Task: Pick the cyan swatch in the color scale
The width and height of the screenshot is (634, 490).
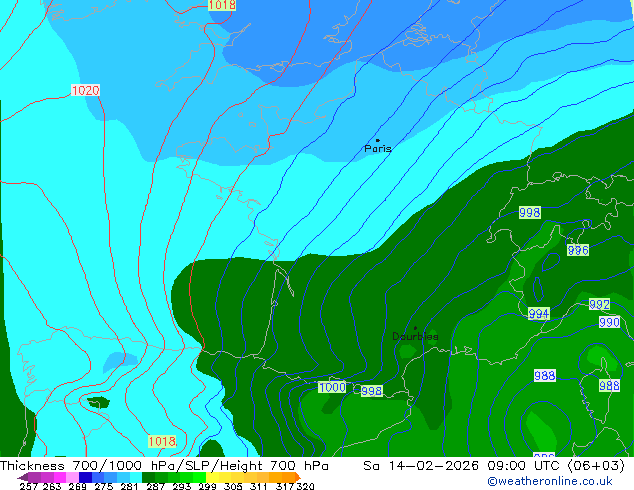Action: (136, 477)
